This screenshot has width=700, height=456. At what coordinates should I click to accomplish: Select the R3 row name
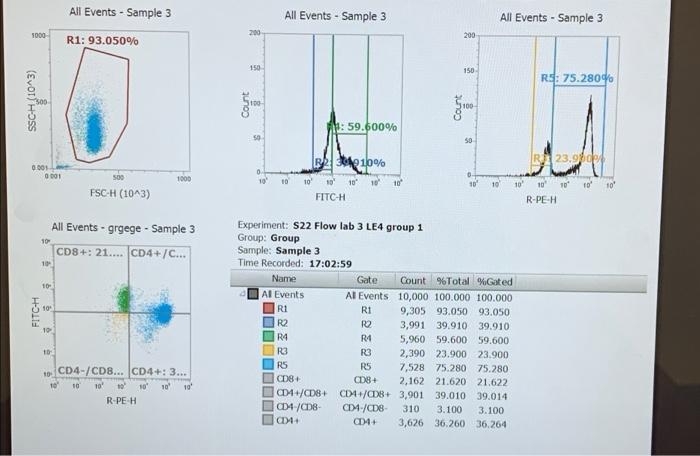click(283, 351)
